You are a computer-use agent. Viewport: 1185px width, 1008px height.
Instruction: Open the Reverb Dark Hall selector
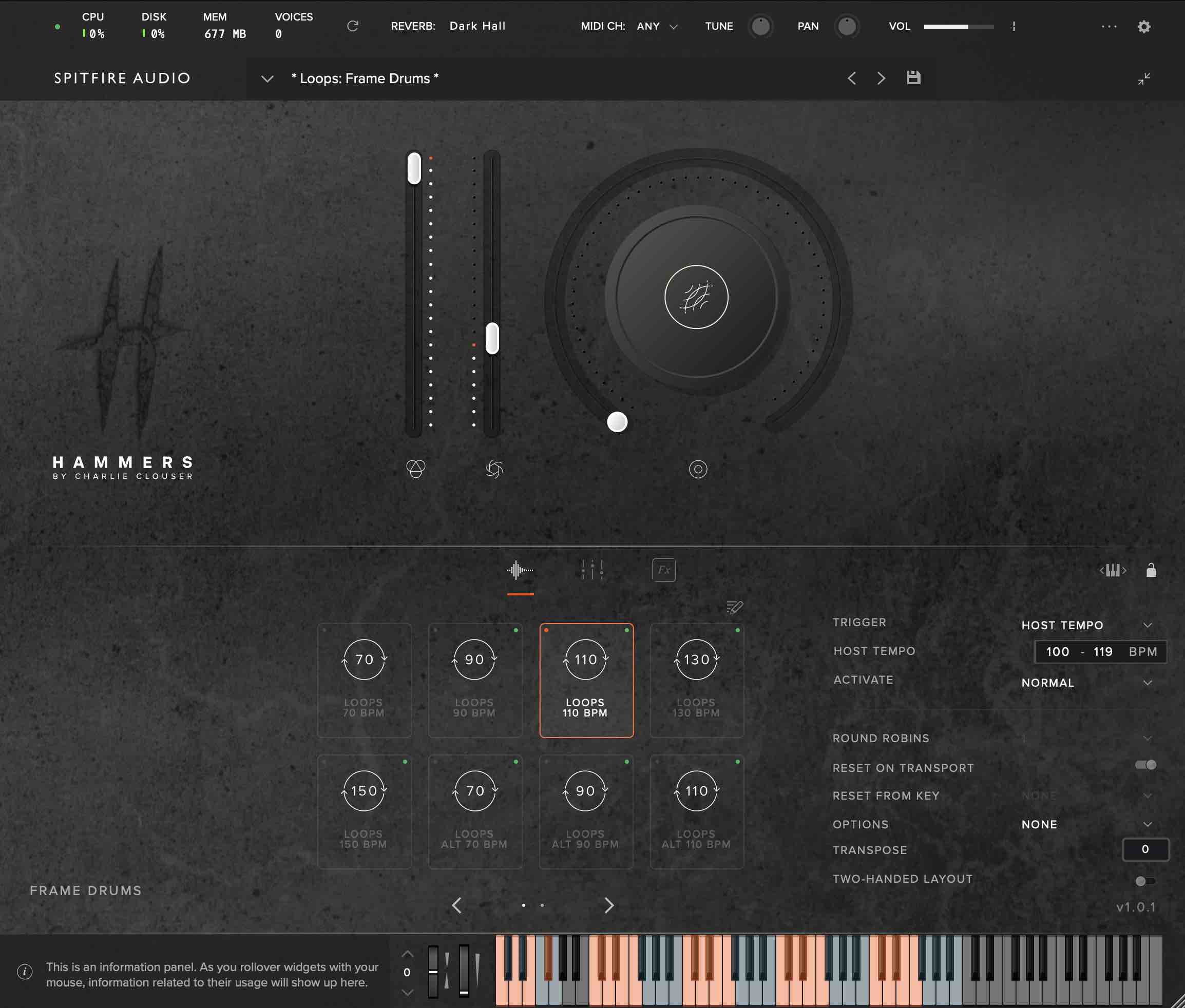click(477, 26)
